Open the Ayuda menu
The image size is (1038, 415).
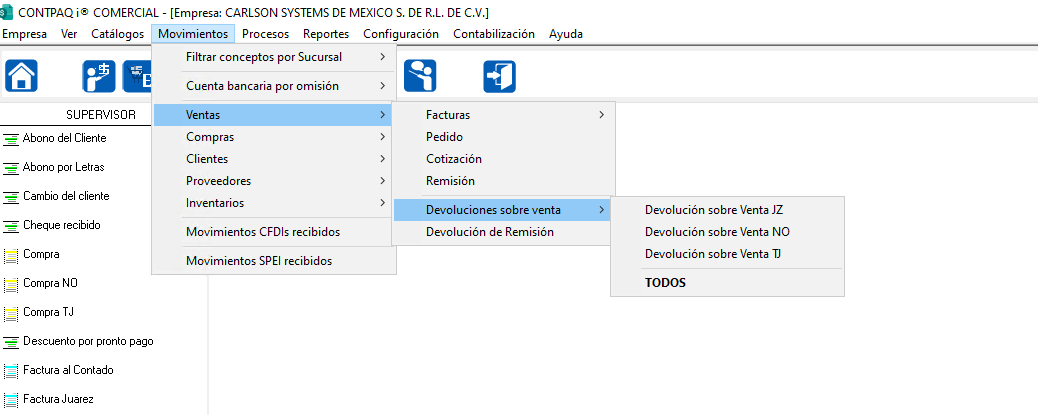pyautogui.click(x=566, y=34)
